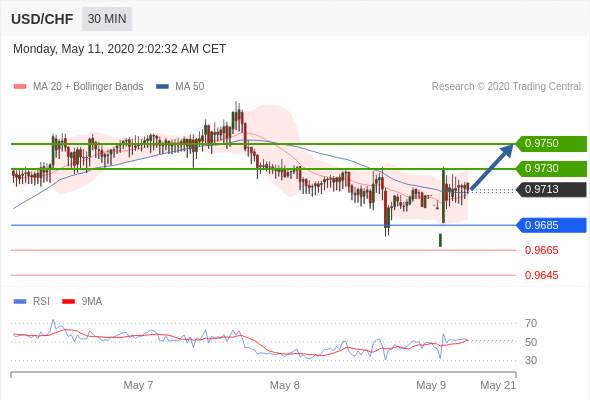This screenshot has width=590, height=400.
Task: Click the Research © 2020 Trading Central credit
Action: pyautogui.click(x=506, y=87)
